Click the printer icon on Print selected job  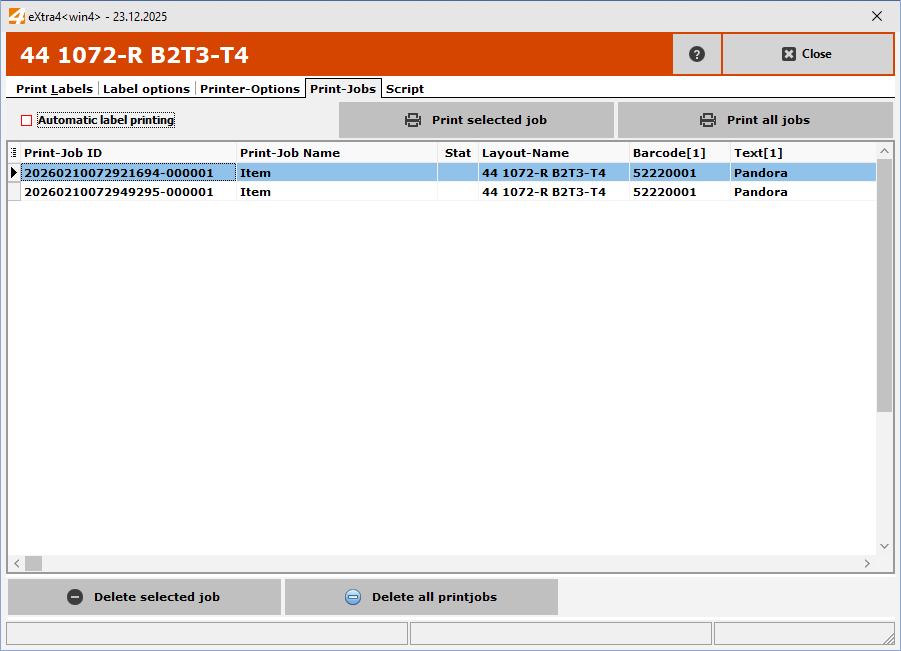pos(413,120)
